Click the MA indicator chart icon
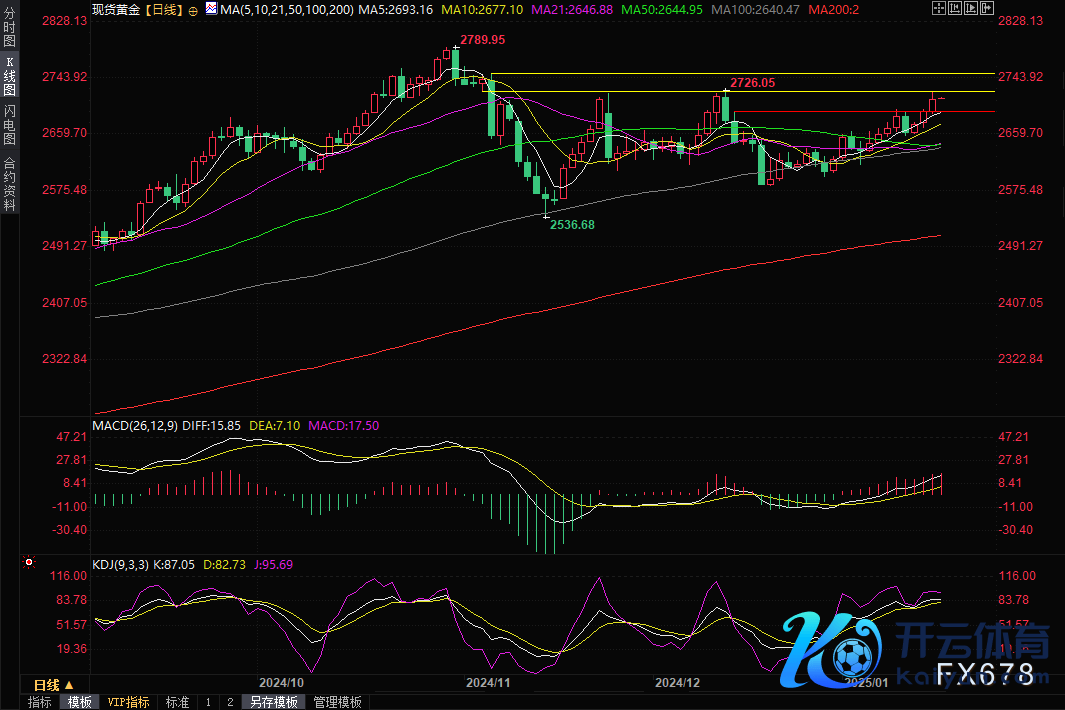Viewport: 1065px width, 710px height. [x=212, y=9]
